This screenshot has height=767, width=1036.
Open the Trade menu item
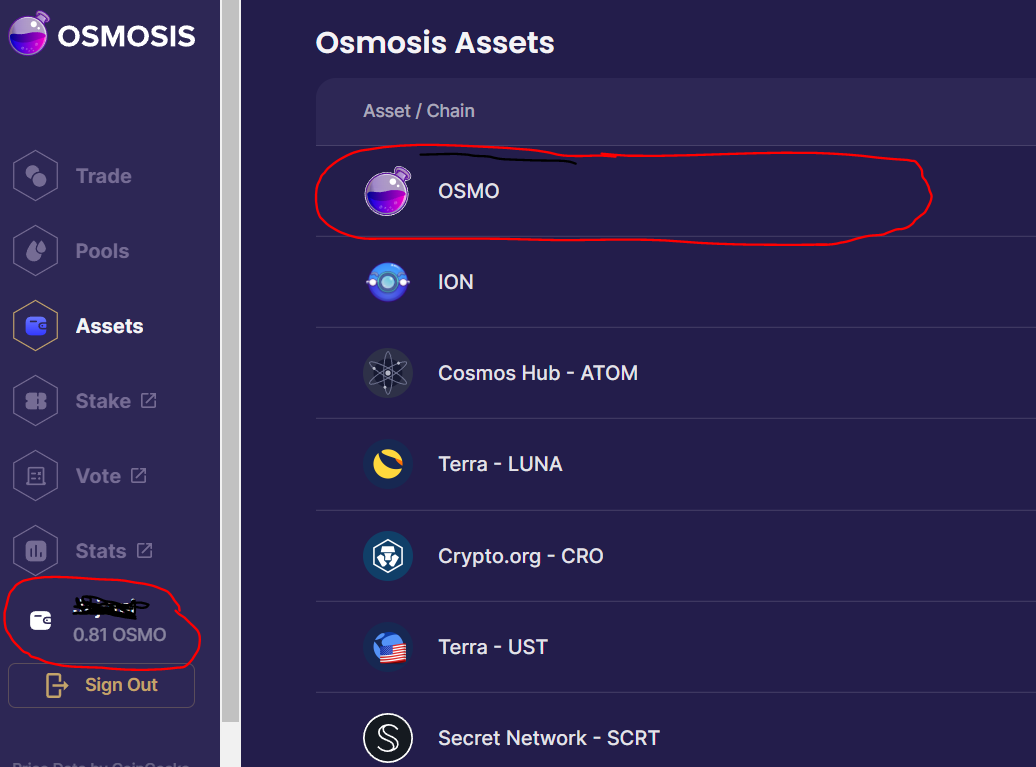click(103, 176)
